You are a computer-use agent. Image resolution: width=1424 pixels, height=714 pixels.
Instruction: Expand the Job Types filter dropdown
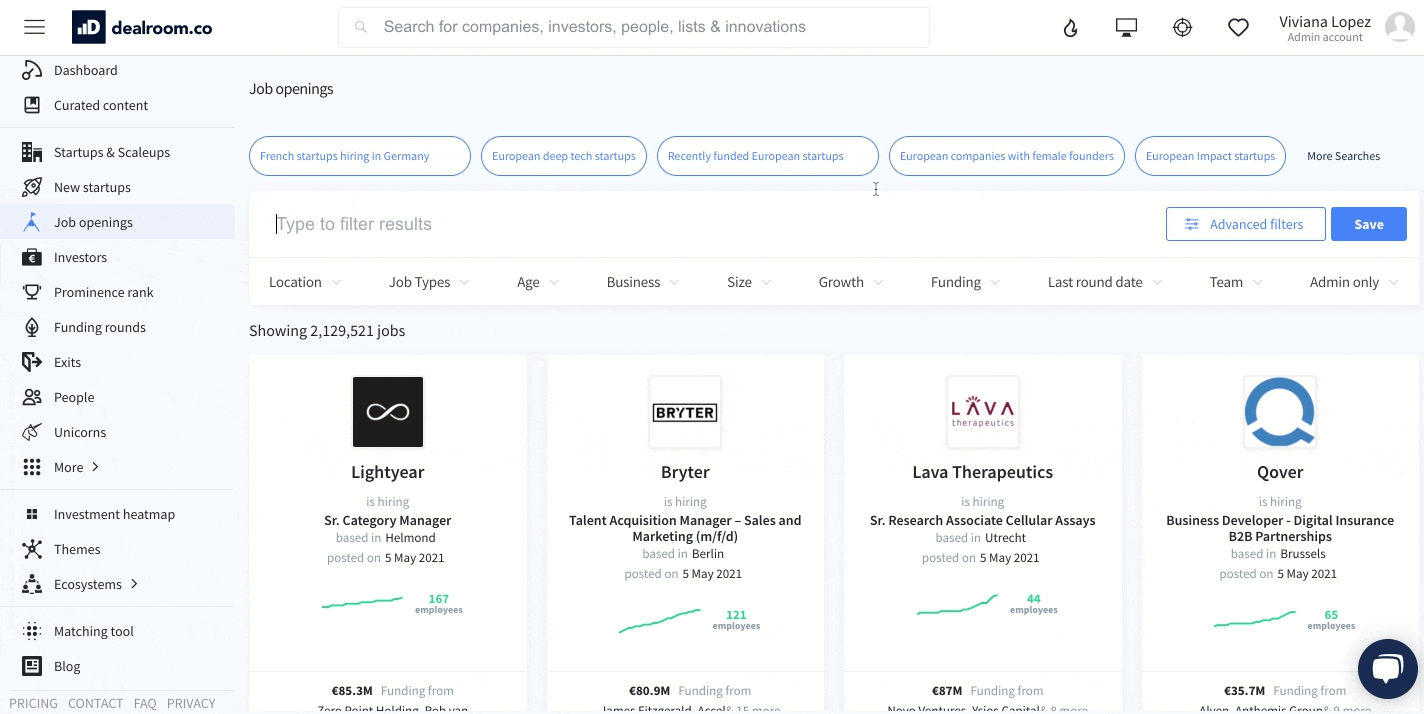click(x=429, y=282)
